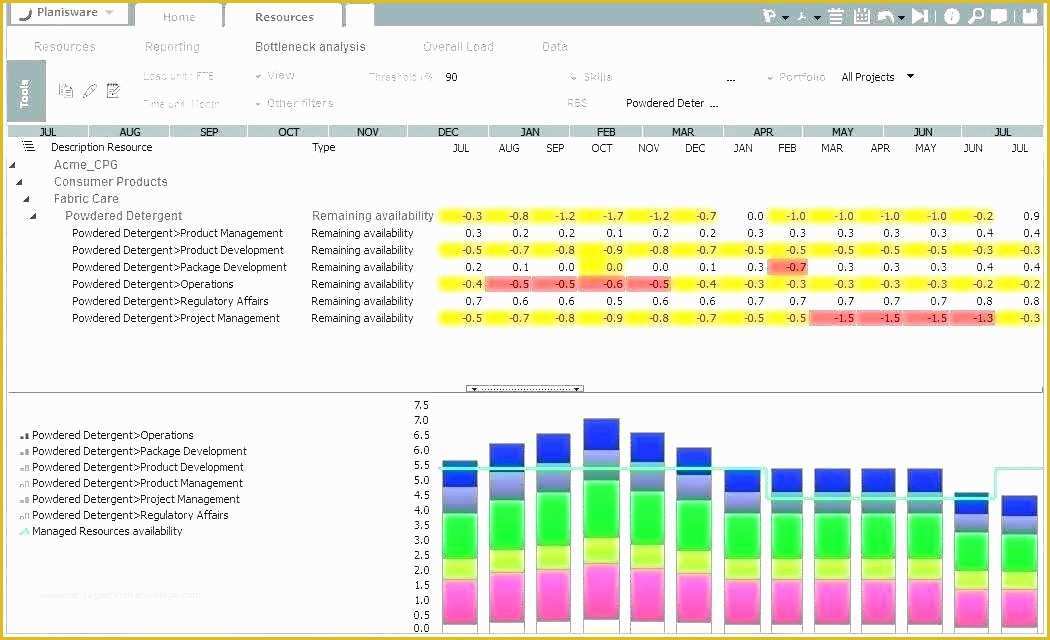Image resolution: width=1050 pixels, height=640 pixels.
Task: Click the round info icon in top toolbar
Action: [952, 16]
